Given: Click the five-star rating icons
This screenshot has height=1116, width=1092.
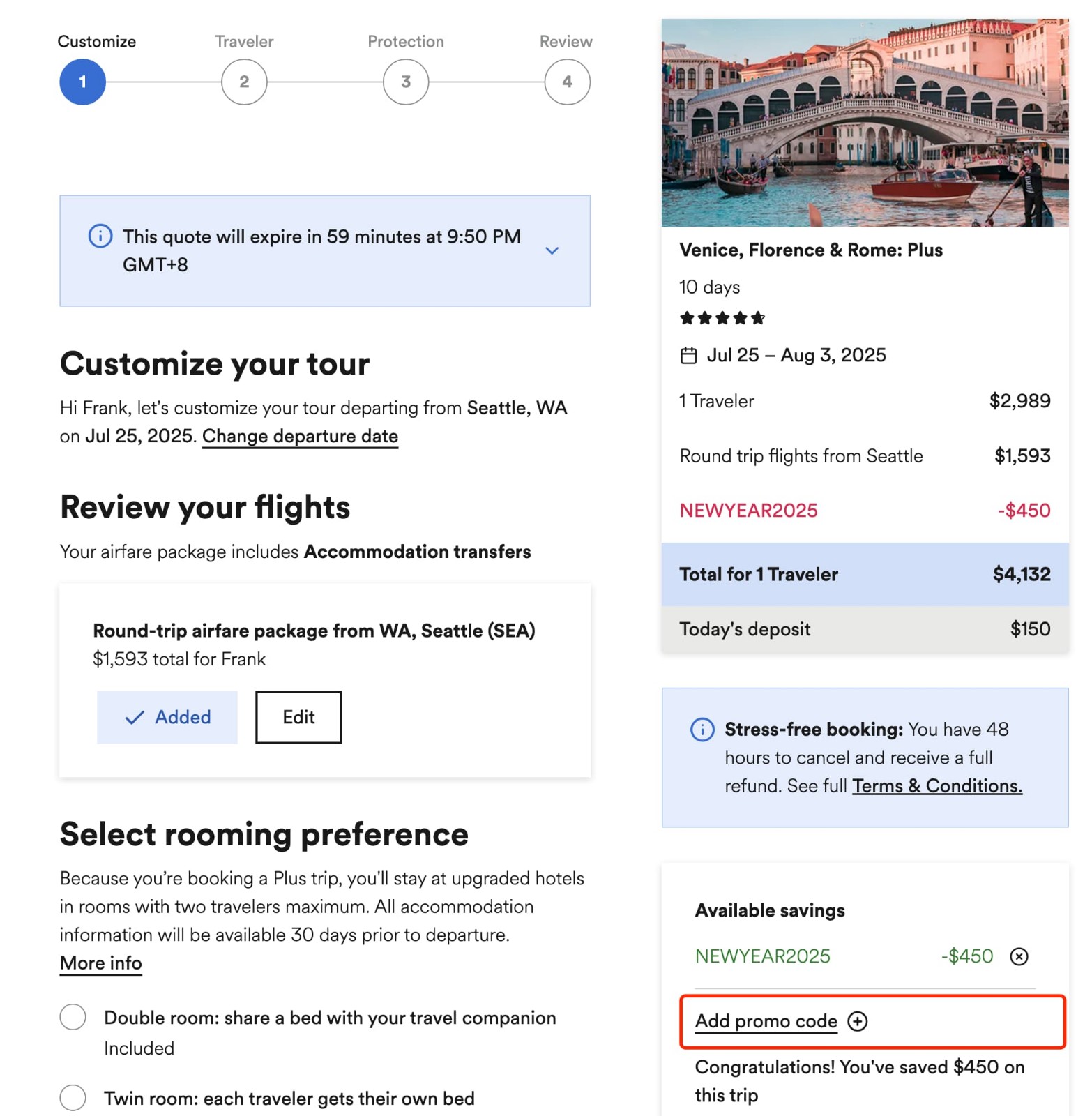Looking at the screenshot, I should [722, 319].
